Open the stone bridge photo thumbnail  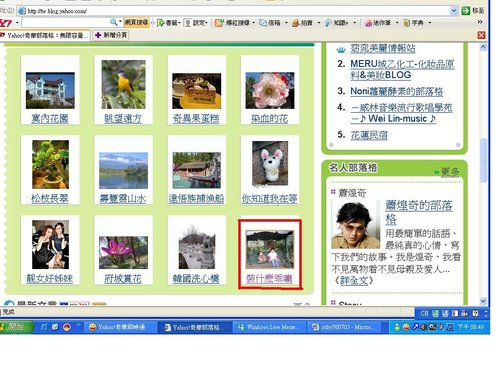tap(197, 247)
